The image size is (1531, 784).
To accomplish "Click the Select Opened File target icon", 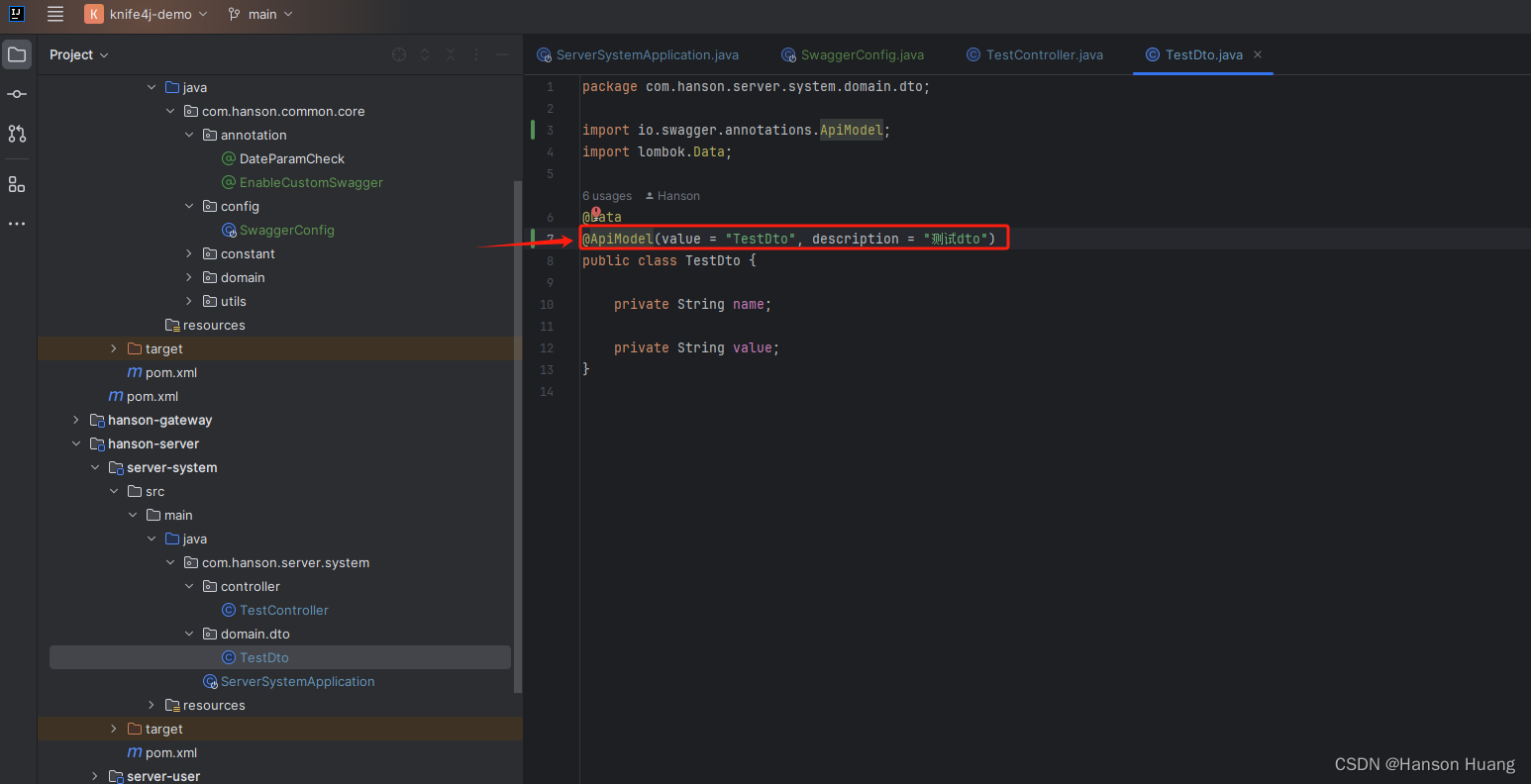I will 399,54.
